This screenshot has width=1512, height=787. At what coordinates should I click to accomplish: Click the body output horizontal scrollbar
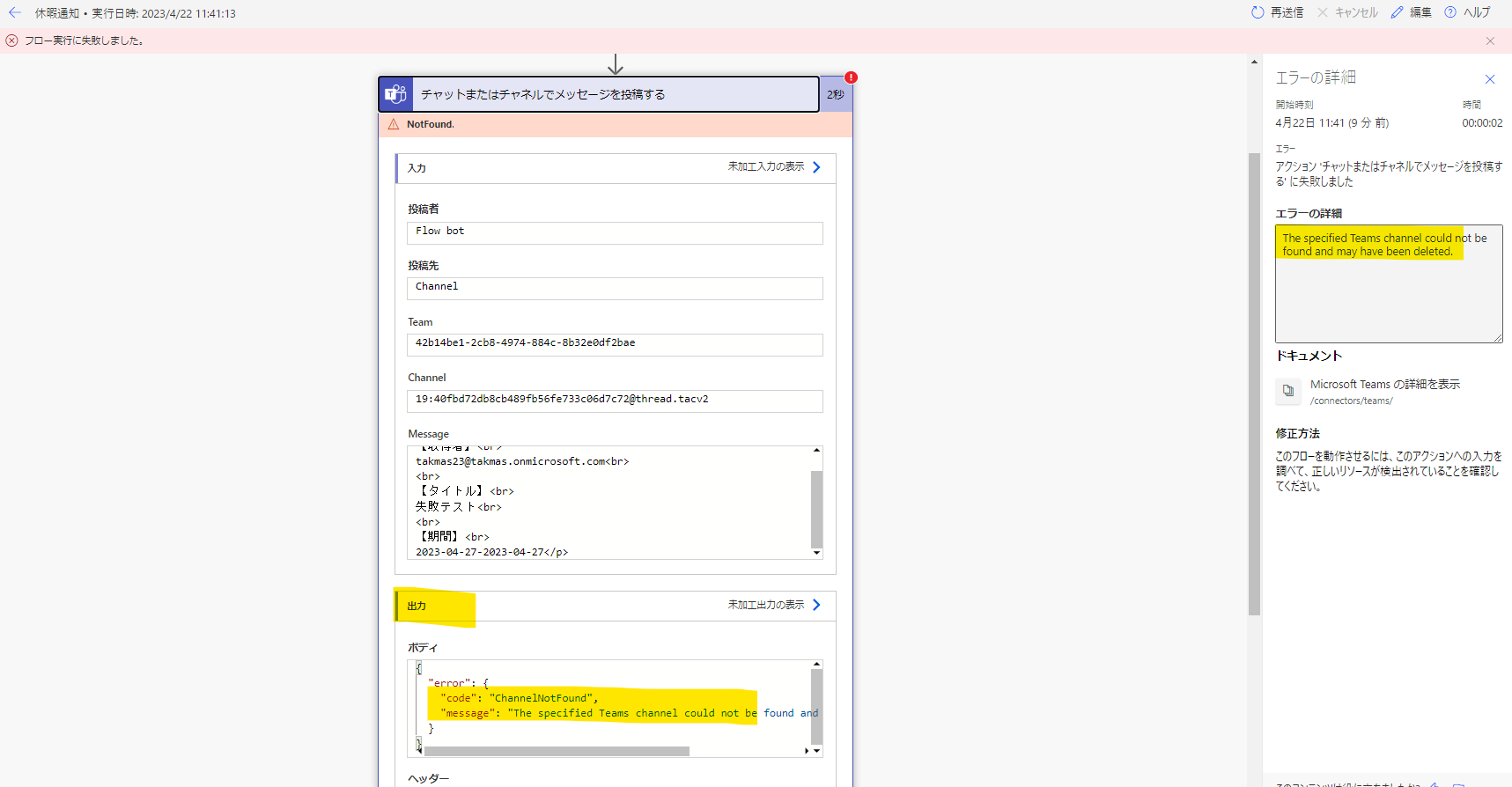pyautogui.click(x=557, y=752)
